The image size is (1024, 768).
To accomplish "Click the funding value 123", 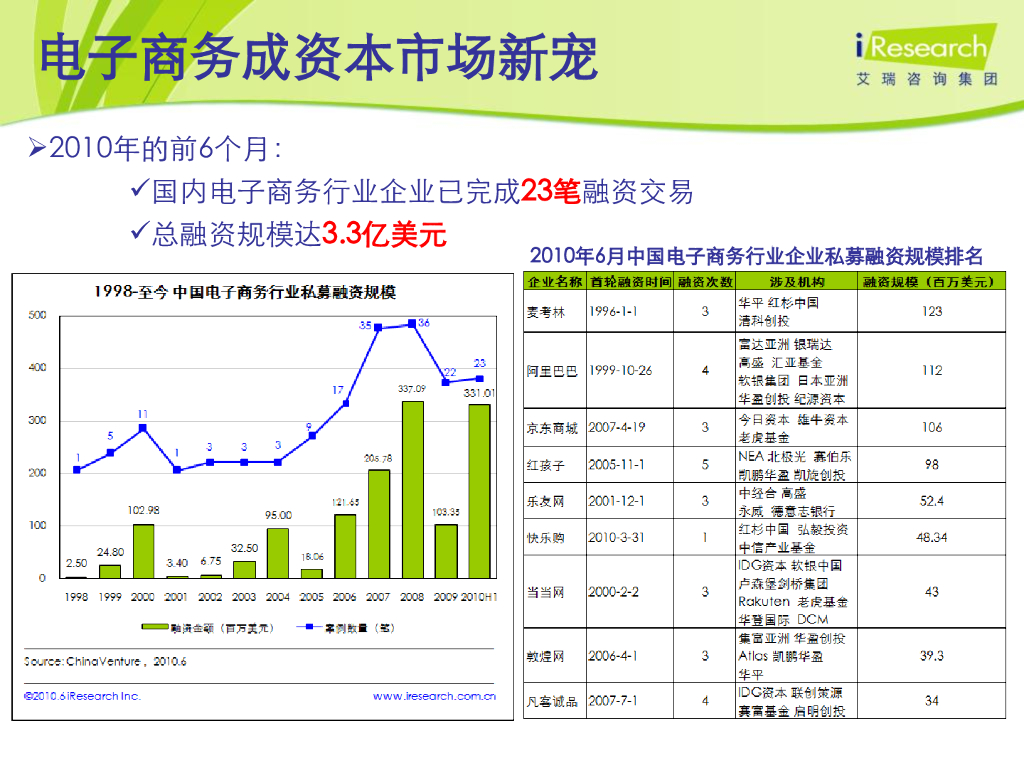I will pos(932,312).
